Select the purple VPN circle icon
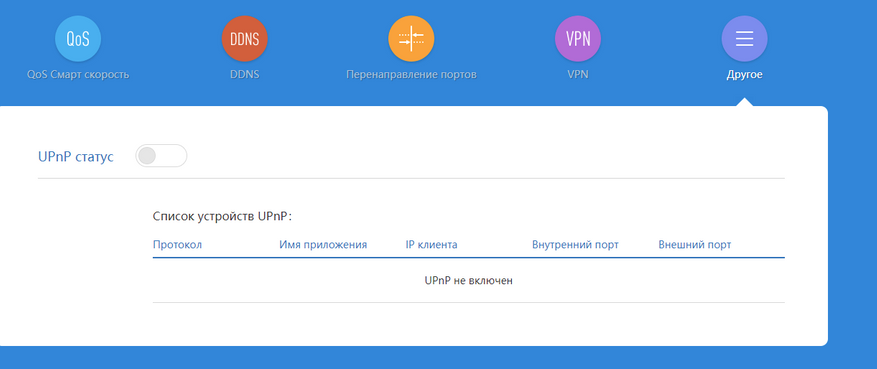This screenshot has height=369, width=877. (x=578, y=39)
